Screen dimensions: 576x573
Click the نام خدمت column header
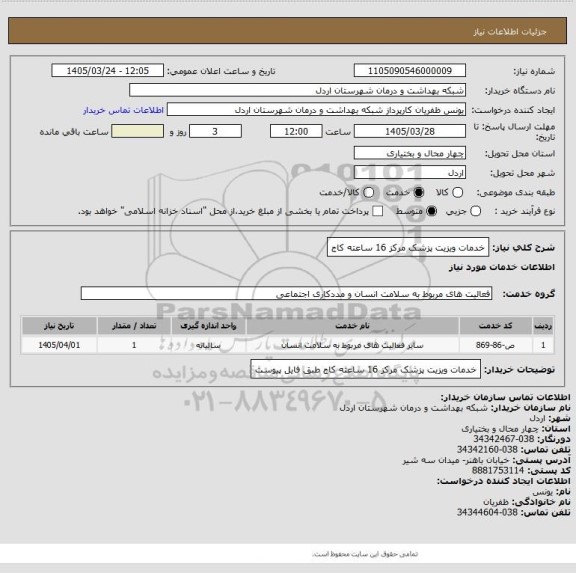click(352, 326)
